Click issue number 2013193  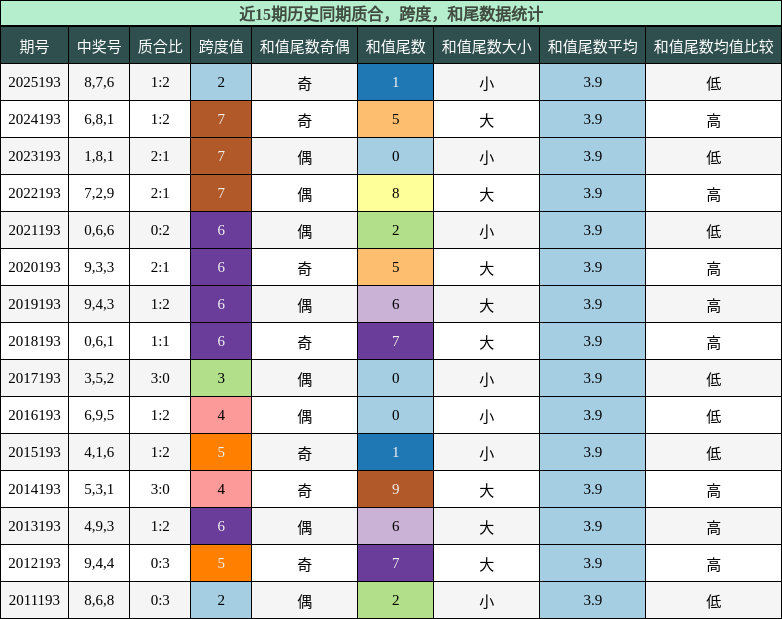34,526
